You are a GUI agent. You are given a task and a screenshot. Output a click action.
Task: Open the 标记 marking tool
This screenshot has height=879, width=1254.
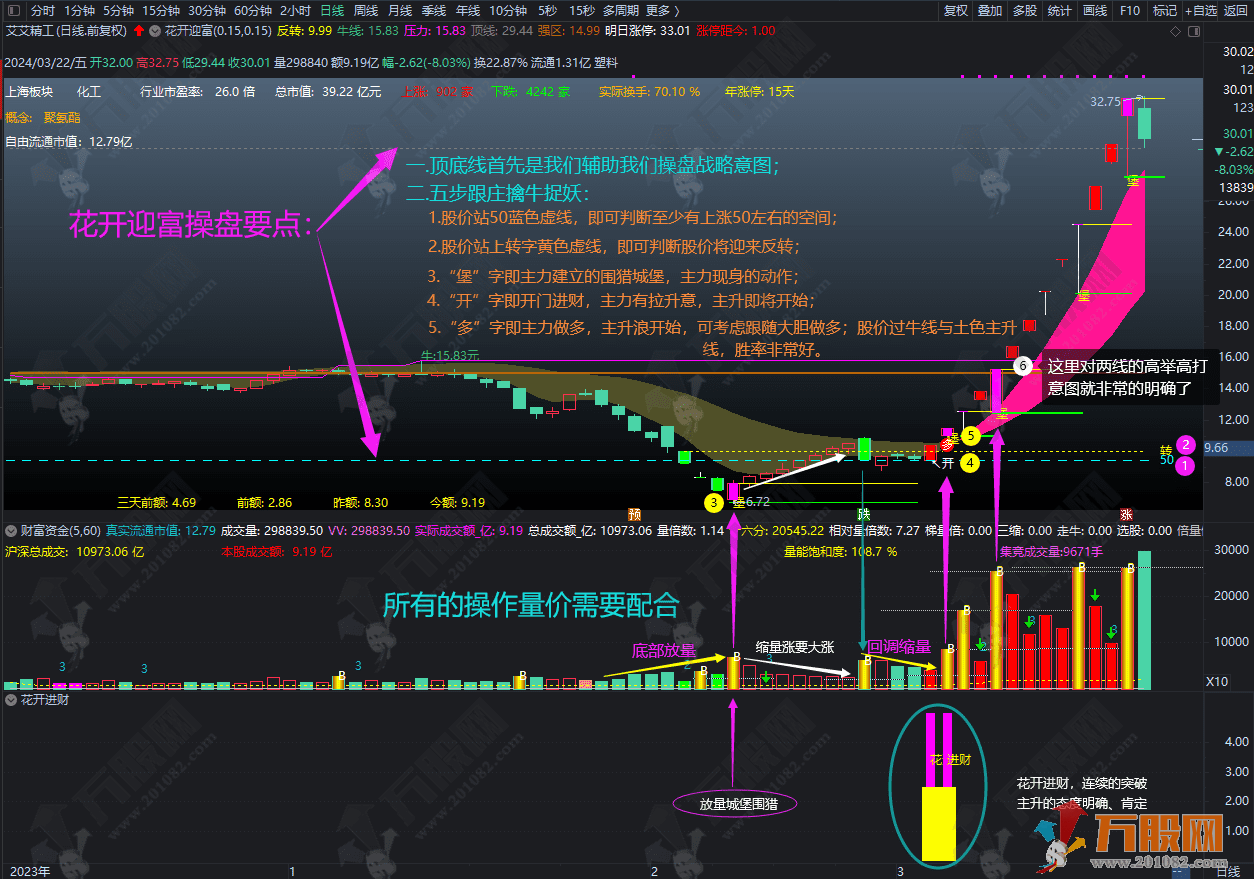pos(1166,11)
